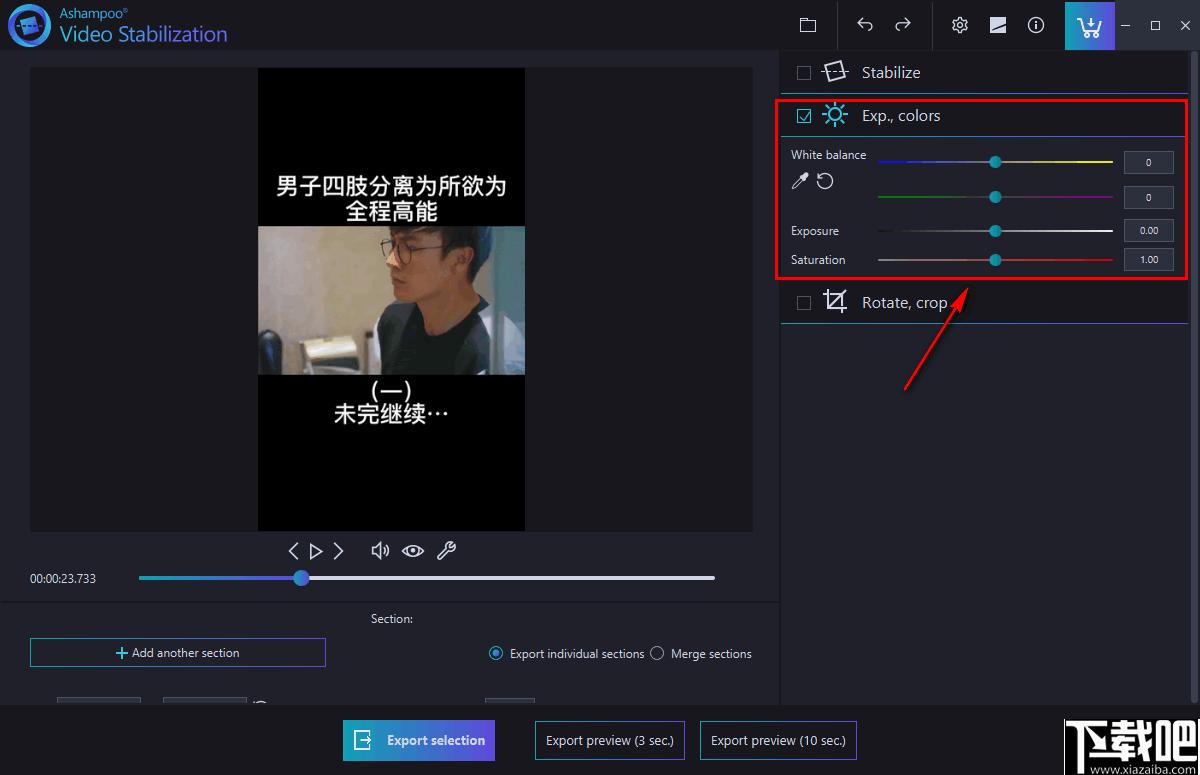
Task: Adjust the Exposure slider handle
Action: pos(995,231)
